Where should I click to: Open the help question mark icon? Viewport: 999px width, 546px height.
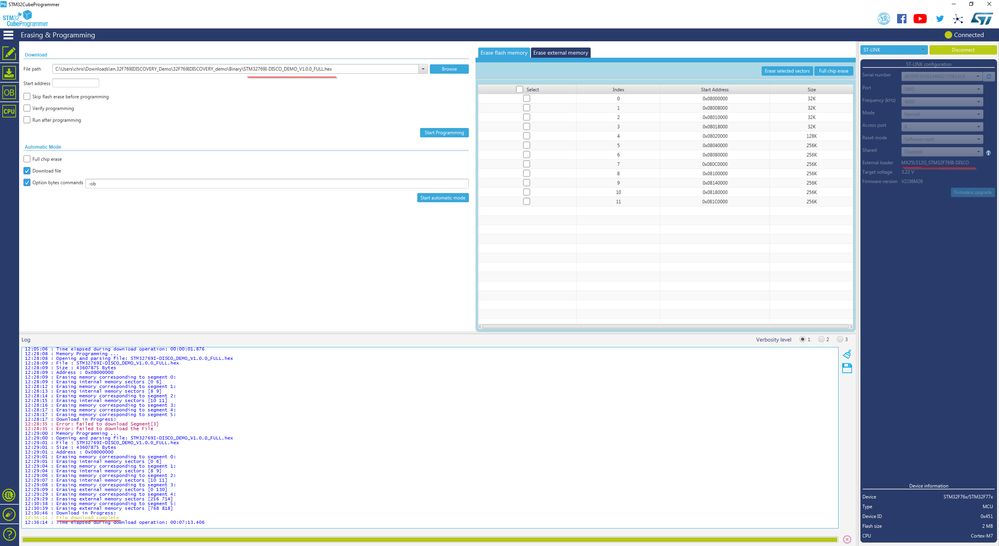(9, 534)
